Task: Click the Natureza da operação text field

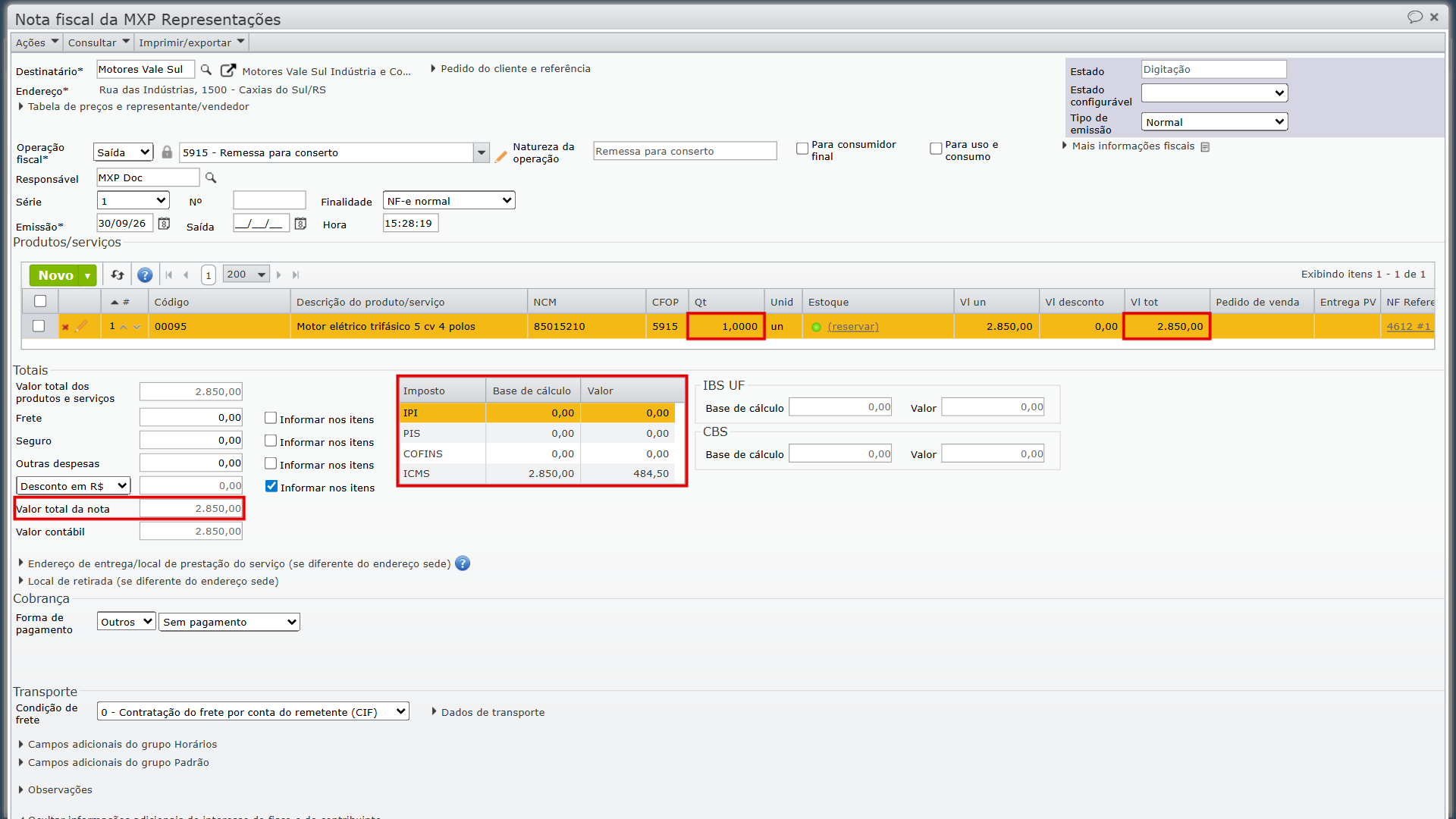Action: tap(685, 151)
